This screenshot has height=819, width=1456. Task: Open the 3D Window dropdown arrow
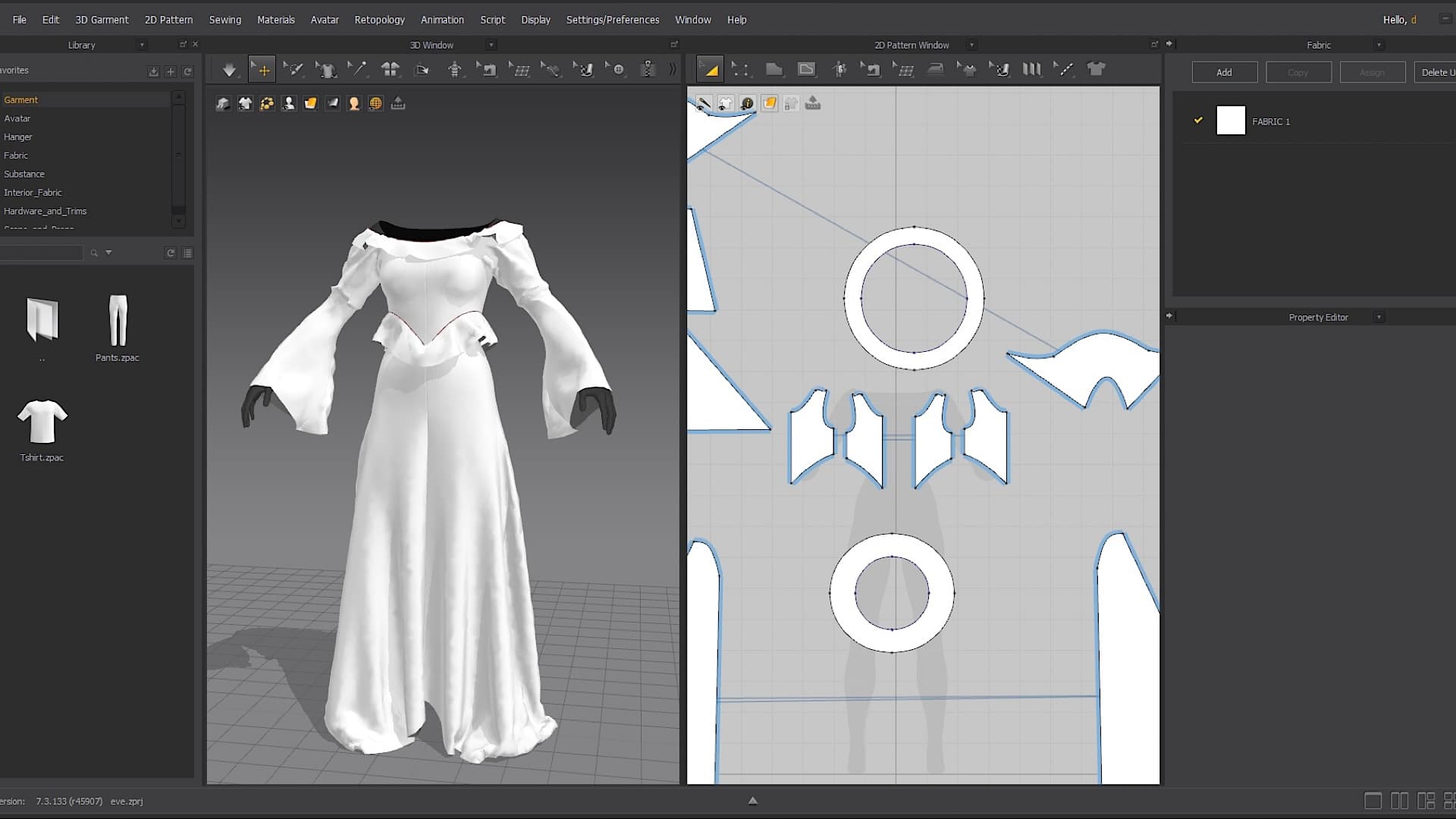491,45
